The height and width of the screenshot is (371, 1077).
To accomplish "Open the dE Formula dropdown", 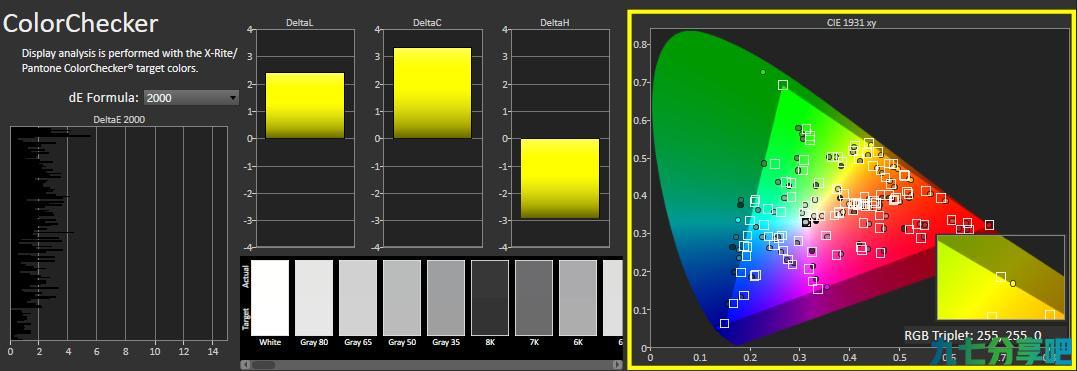I will point(191,98).
